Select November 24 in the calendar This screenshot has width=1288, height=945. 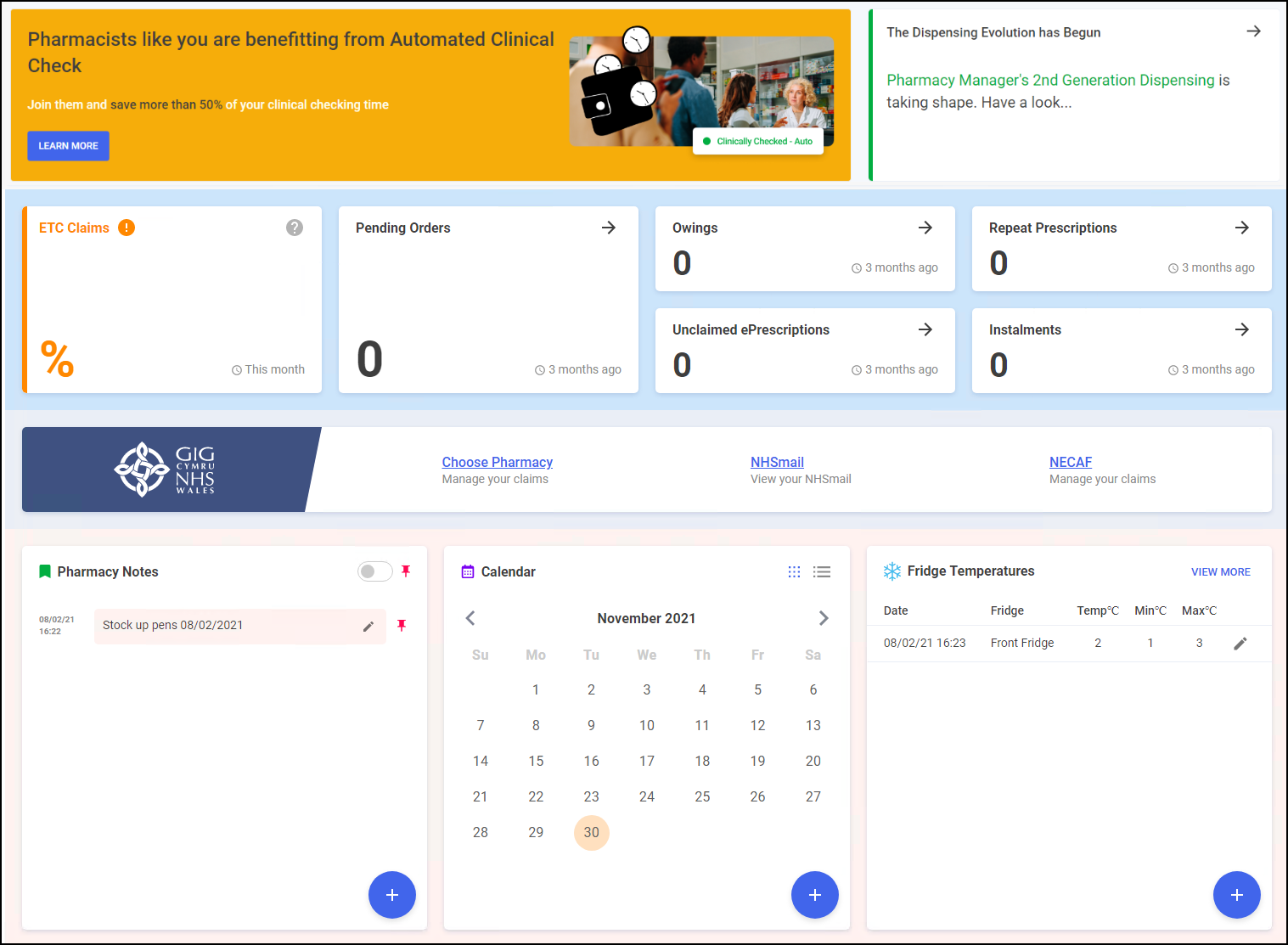tap(647, 797)
